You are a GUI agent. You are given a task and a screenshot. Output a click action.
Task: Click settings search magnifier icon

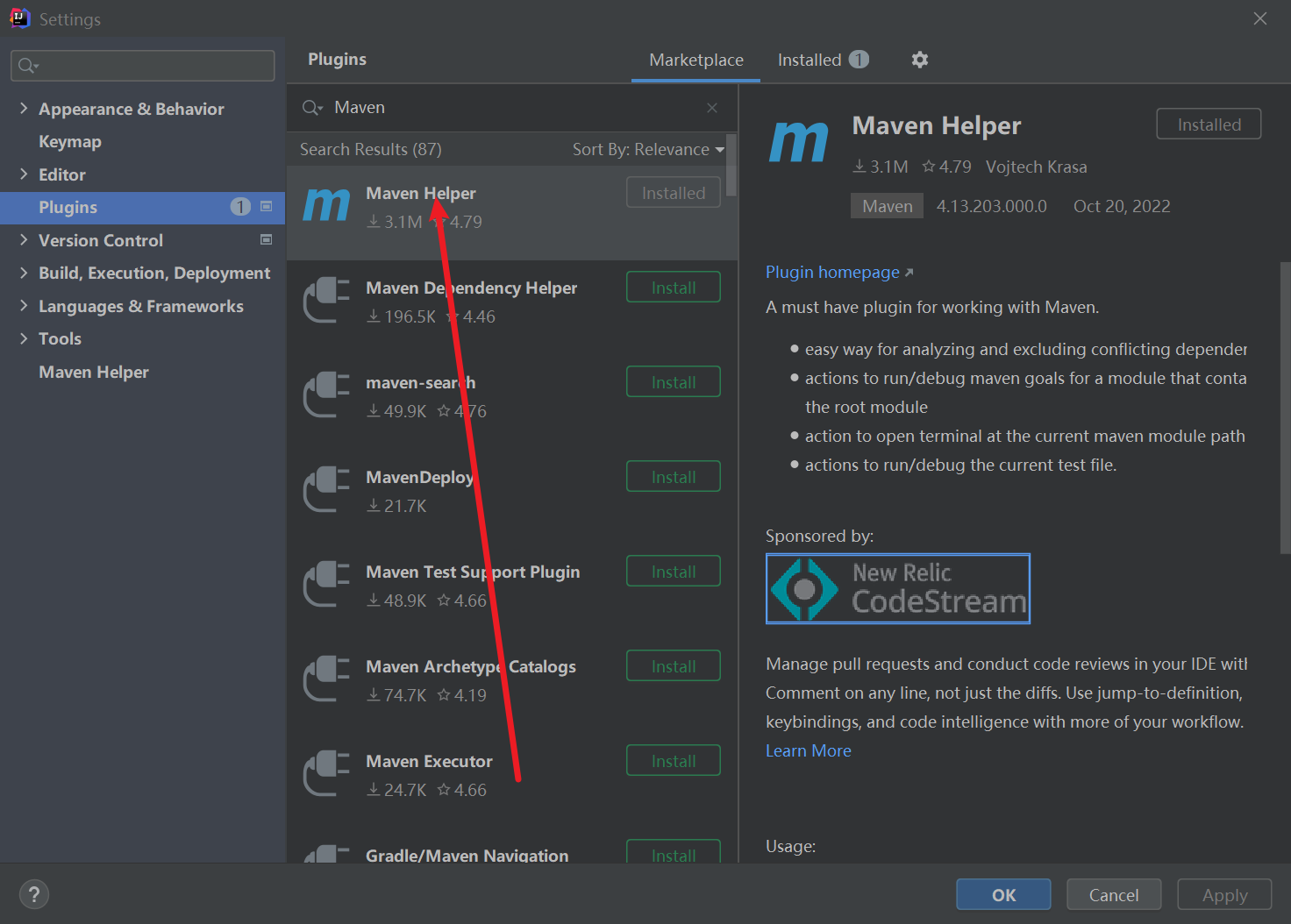tap(28, 66)
